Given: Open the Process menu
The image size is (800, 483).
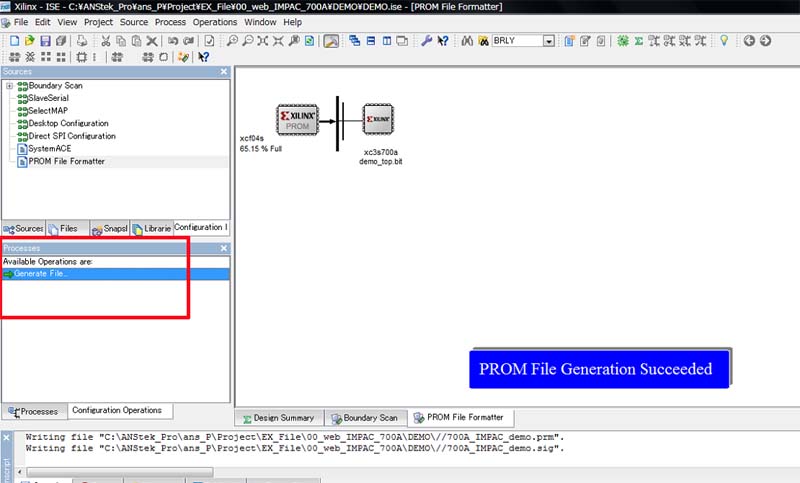Looking at the screenshot, I should [170, 22].
